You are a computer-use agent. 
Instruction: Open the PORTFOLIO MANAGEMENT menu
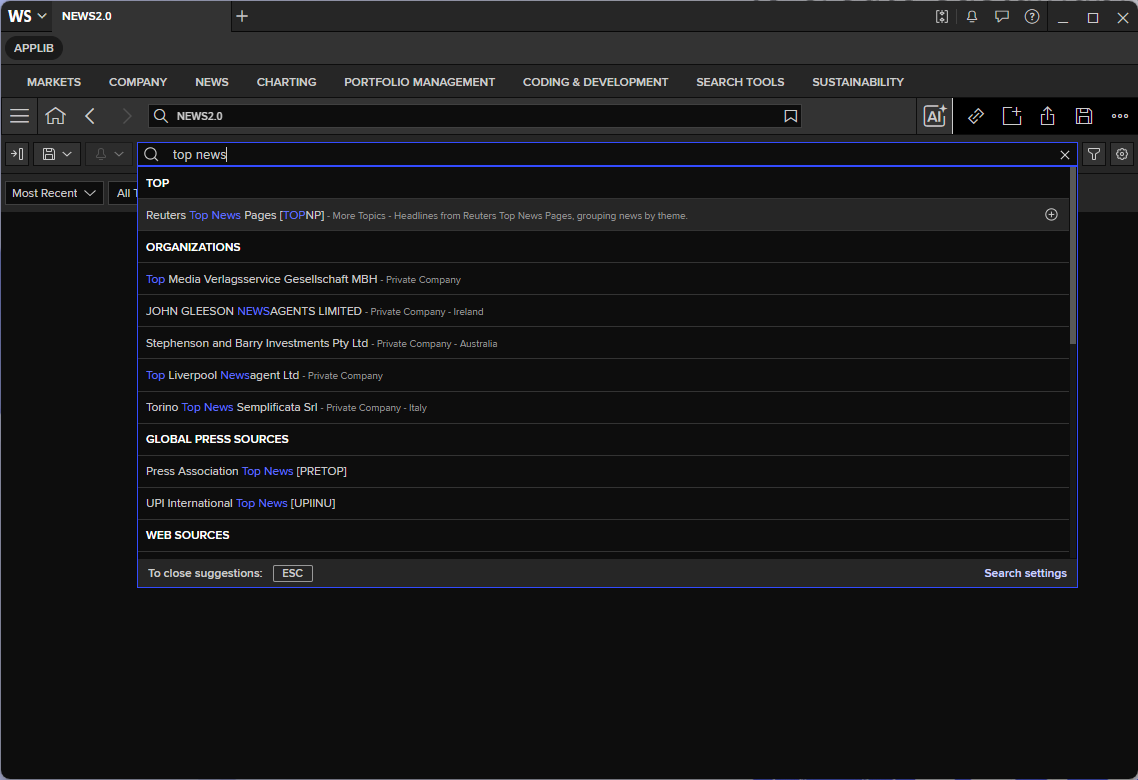419,82
